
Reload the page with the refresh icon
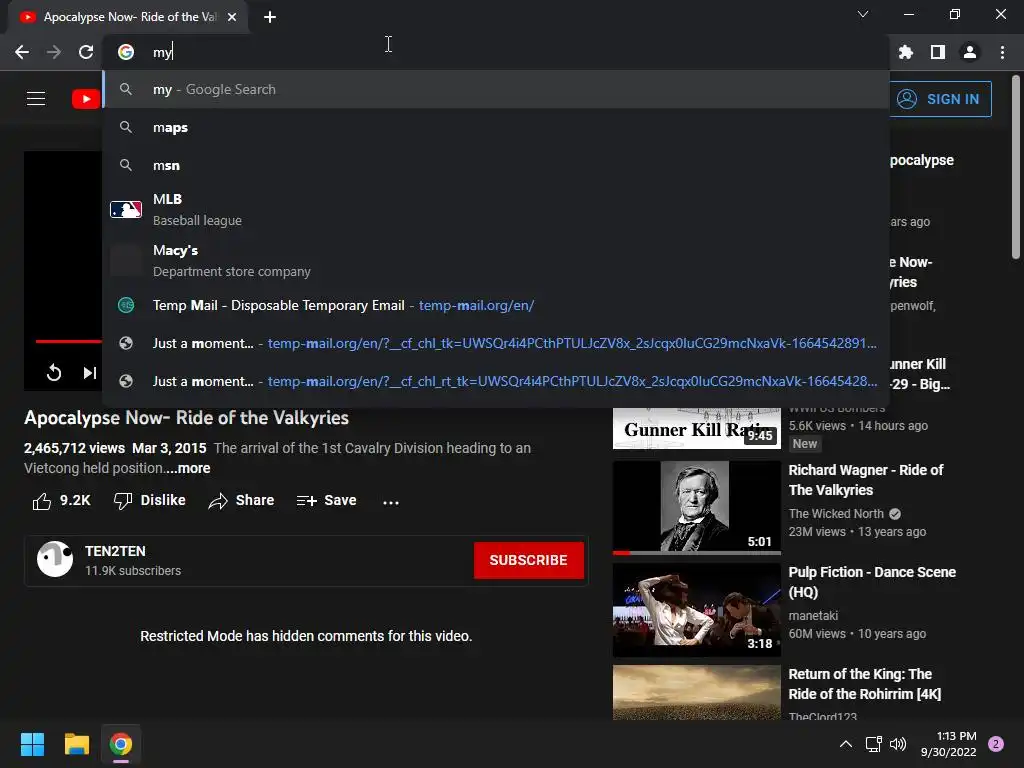pos(86,52)
